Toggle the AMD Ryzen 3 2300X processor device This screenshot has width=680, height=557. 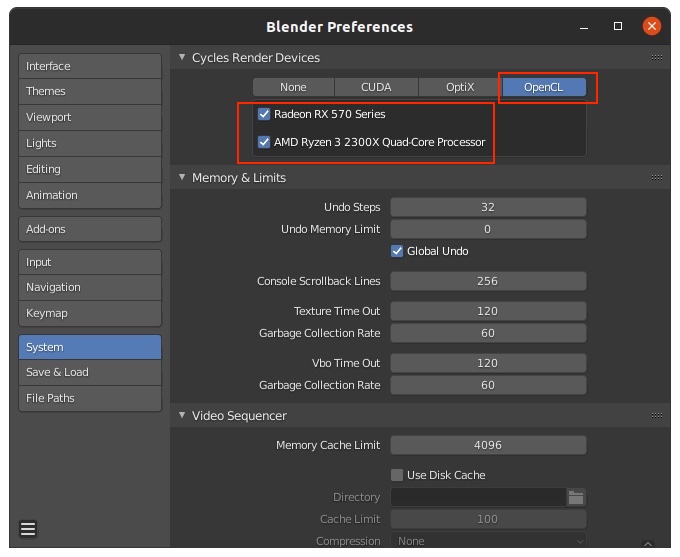tap(264, 142)
